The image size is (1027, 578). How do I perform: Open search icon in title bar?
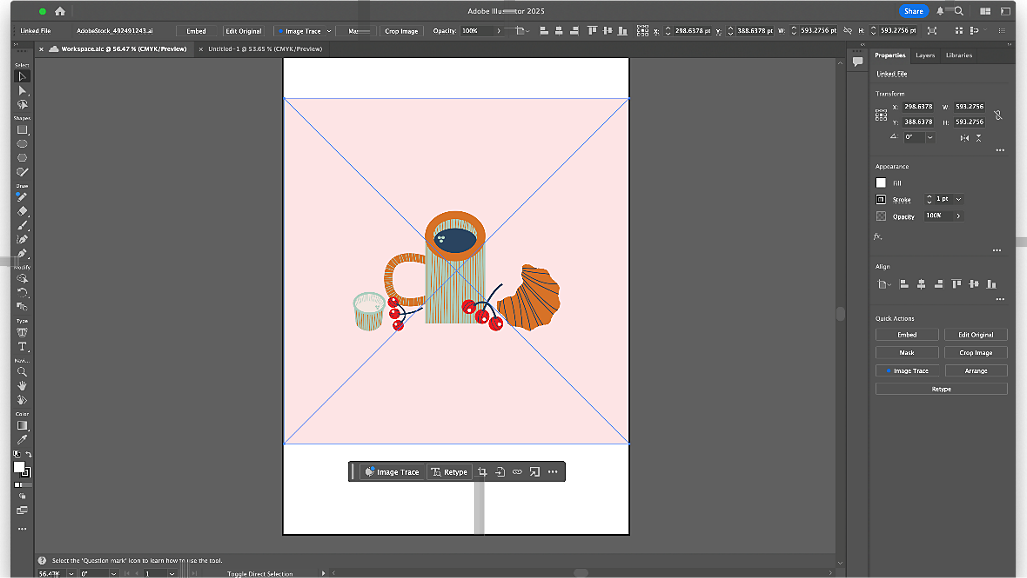coord(959,11)
